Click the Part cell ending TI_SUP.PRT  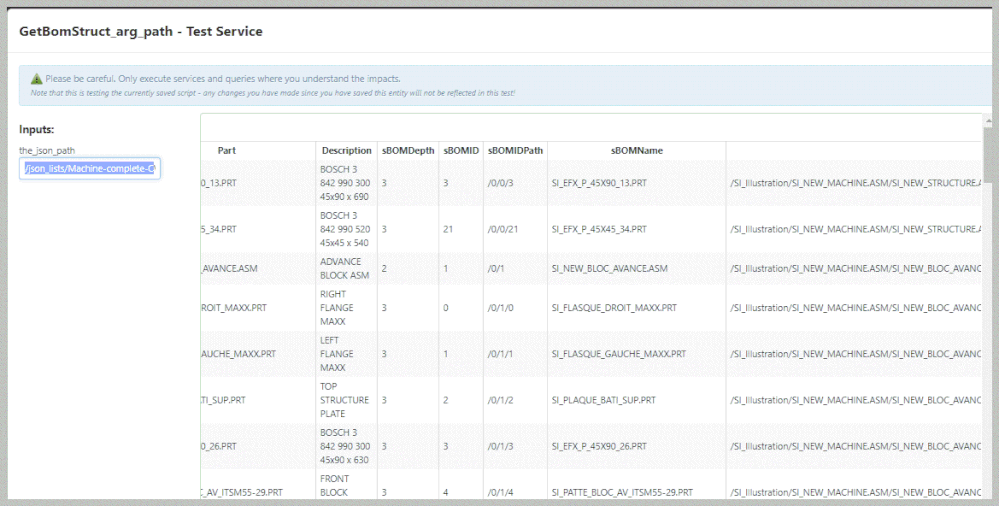coord(223,400)
